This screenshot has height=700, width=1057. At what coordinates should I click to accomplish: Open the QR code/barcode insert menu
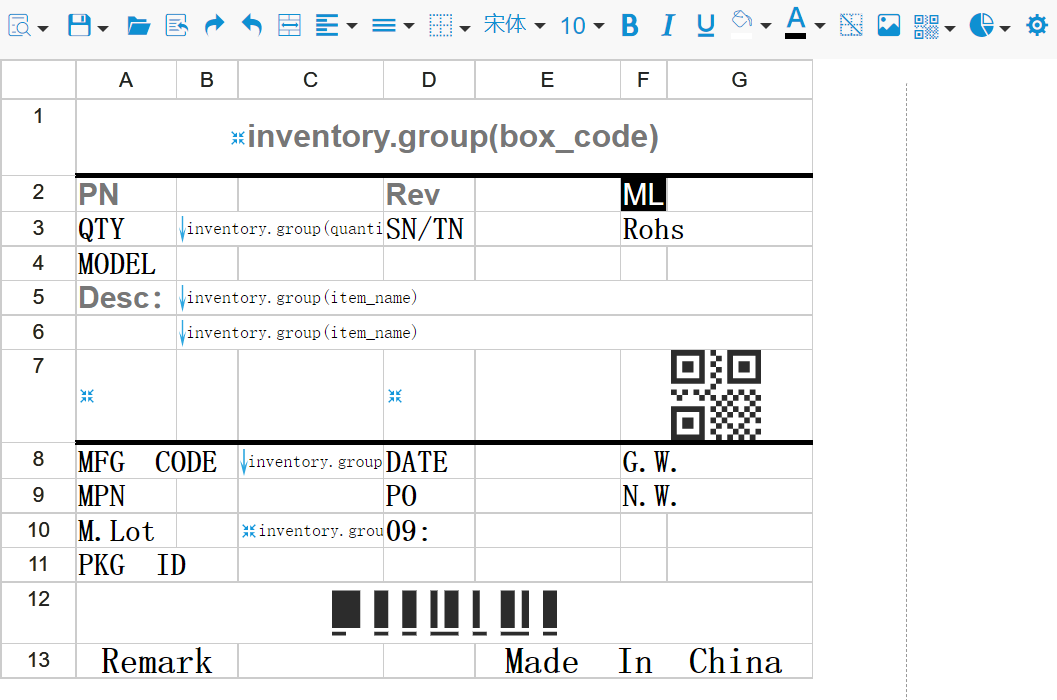point(934,26)
